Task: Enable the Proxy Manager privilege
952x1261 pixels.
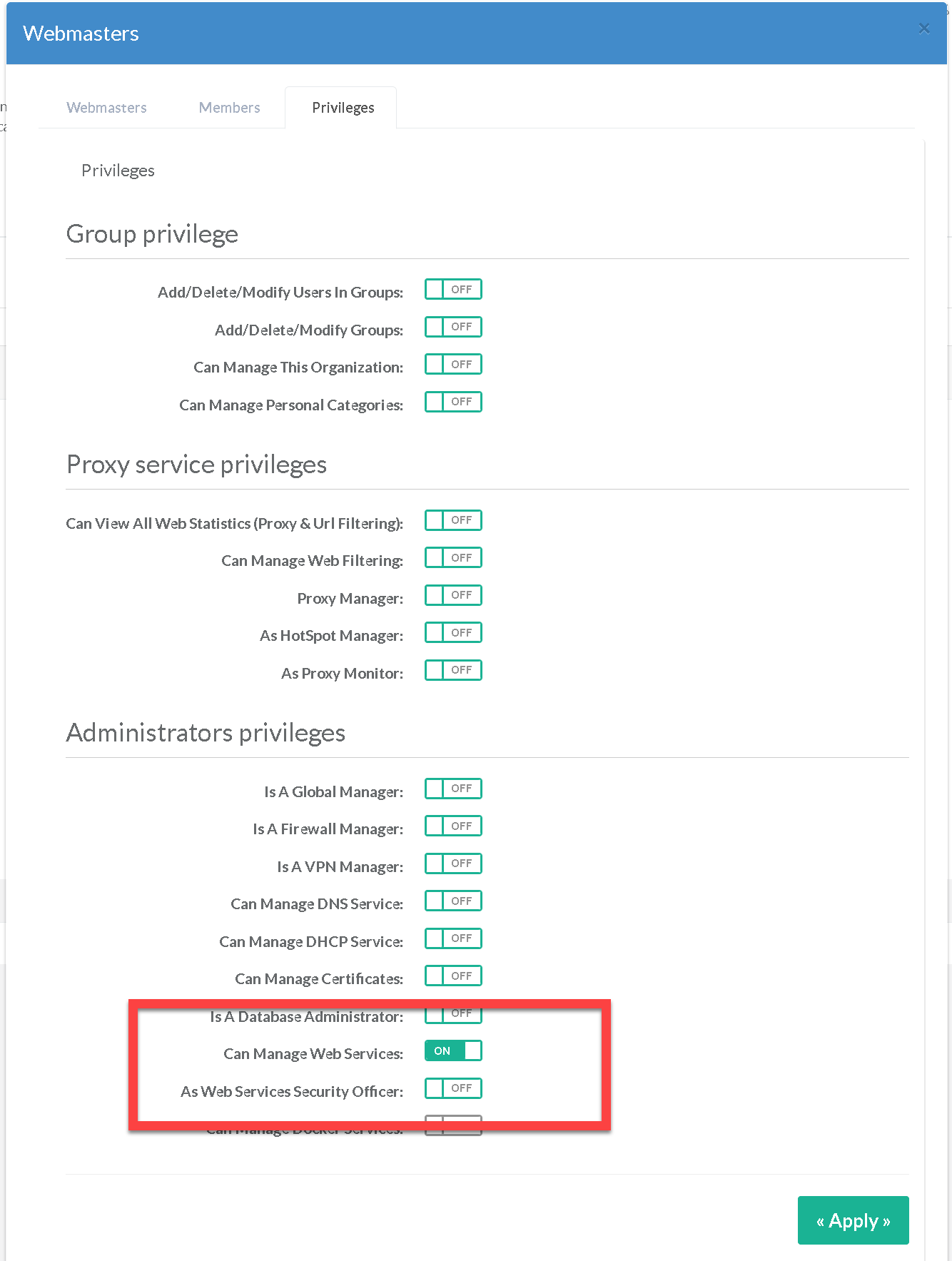Action: pos(453,595)
